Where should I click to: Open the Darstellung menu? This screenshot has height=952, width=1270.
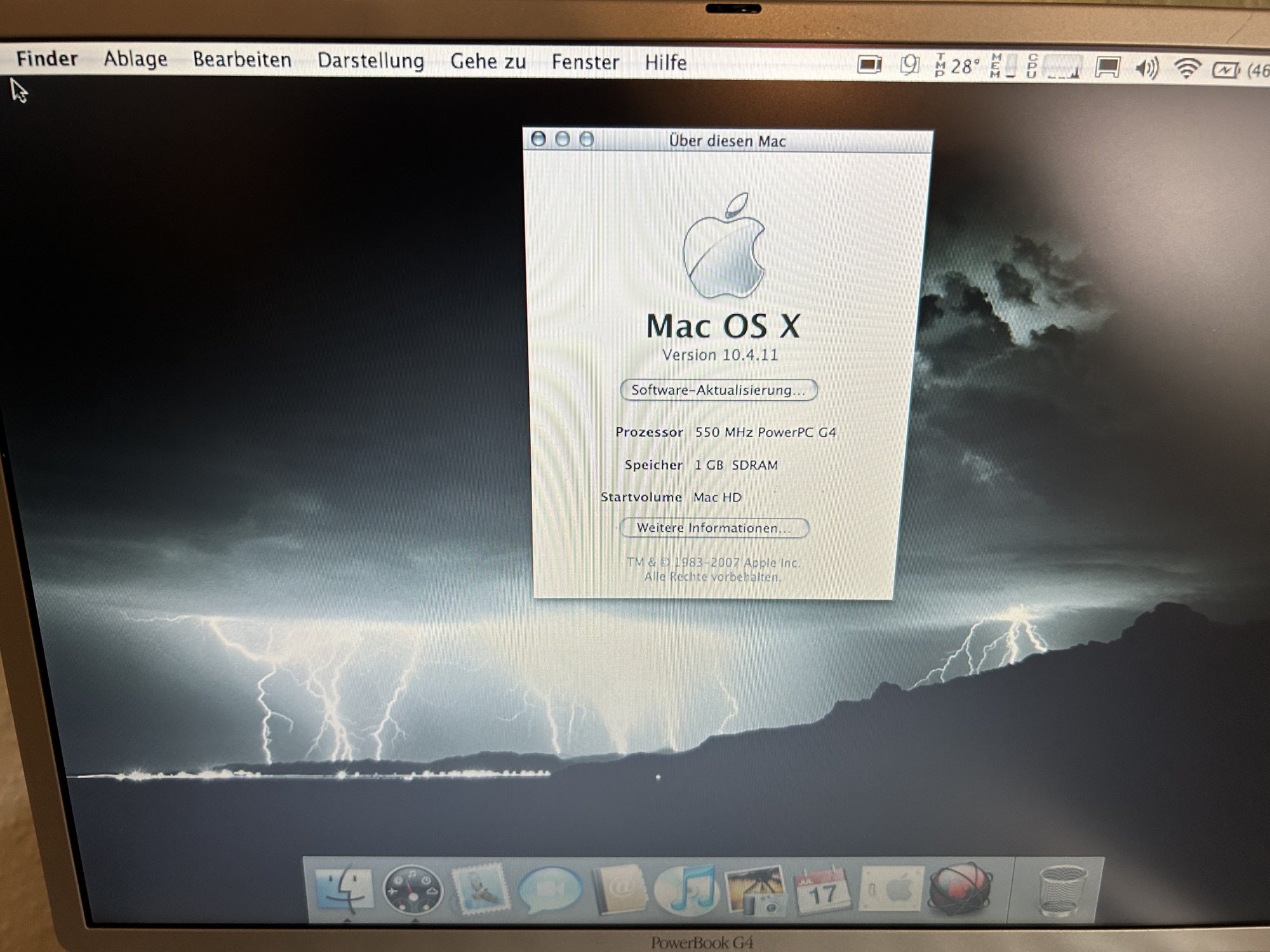(x=371, y=61)
